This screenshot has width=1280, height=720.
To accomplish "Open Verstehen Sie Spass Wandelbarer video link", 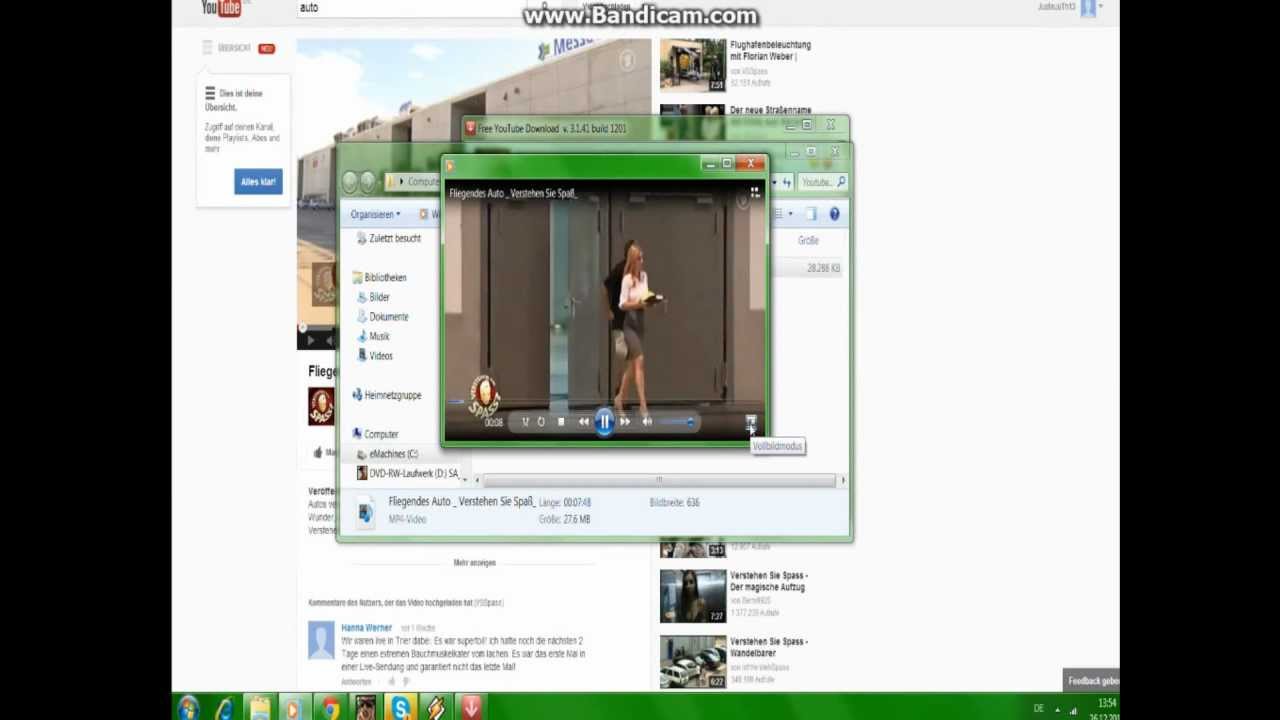I will pyautogui.click(x=769, y=647).
